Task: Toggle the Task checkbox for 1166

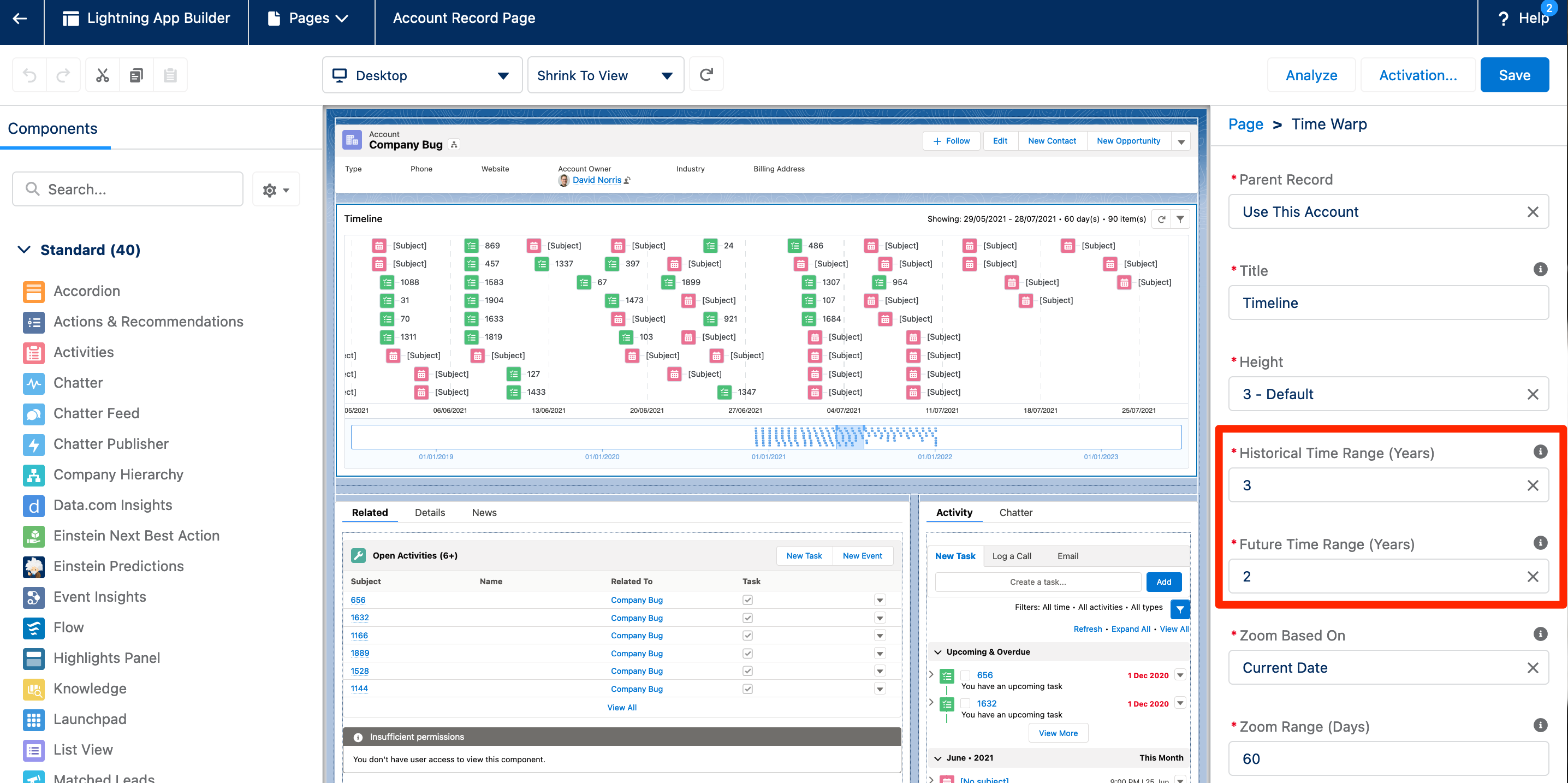Action: click(x=747, y=635)
